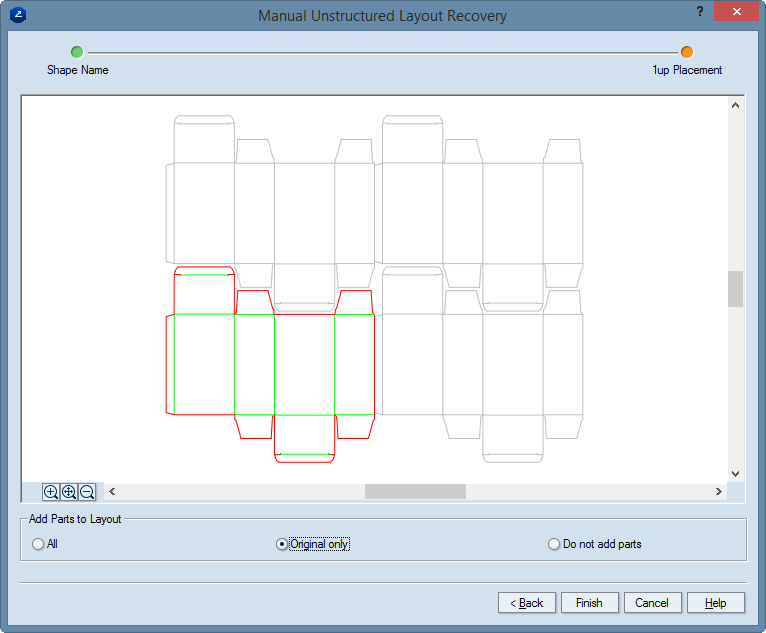Click the orange 1up Placement step circle
The image size is (766, 633).
click(687, 52)
